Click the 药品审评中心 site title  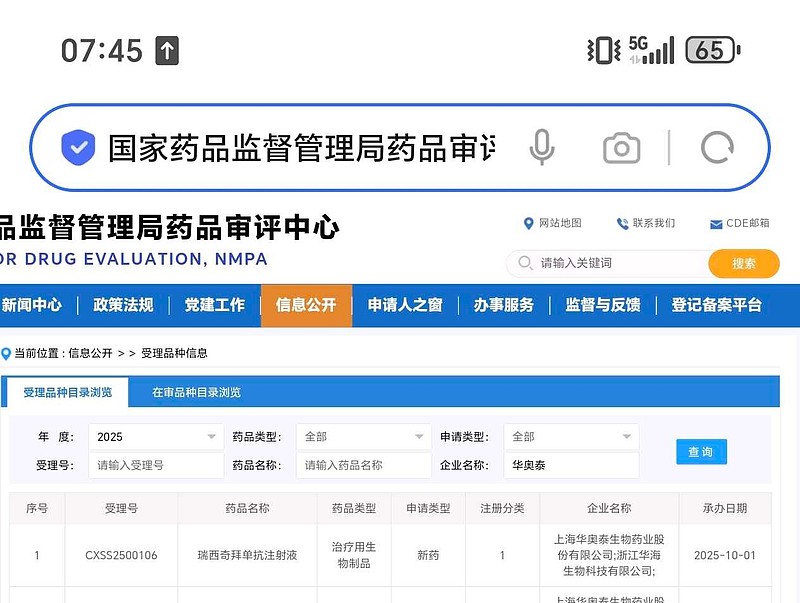click(x=169, y=228)
